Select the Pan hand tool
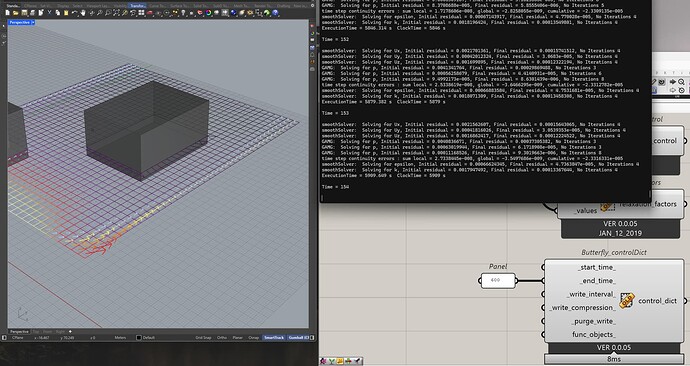 pyautogui.click(x=83, y=13)
